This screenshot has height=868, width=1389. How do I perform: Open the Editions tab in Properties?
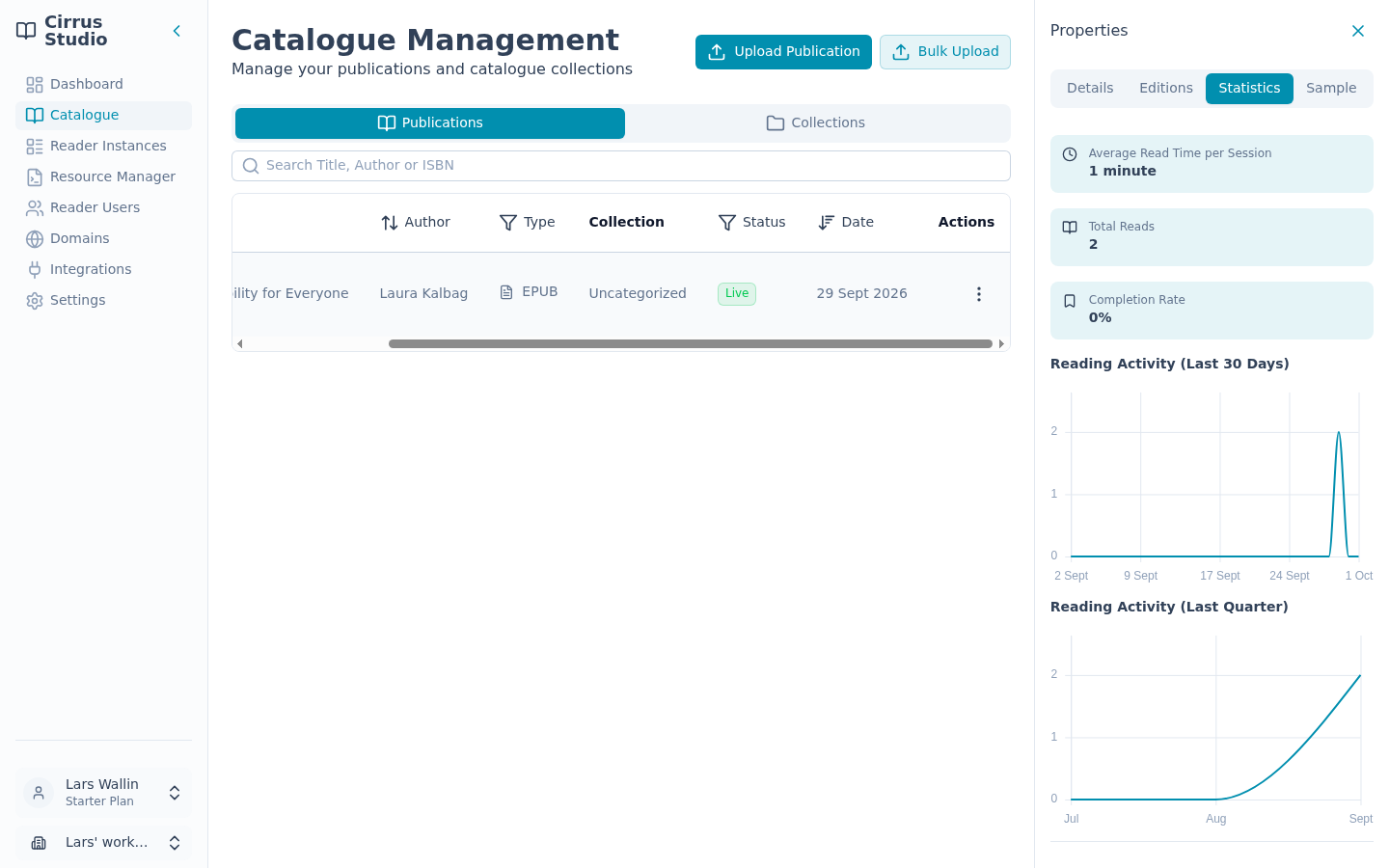[1166, 89]
